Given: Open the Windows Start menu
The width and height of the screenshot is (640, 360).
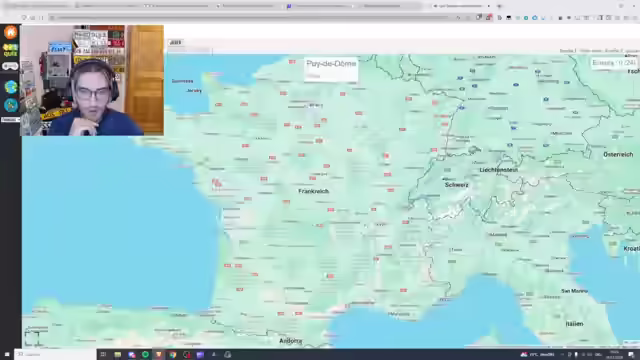Looking at the screenshot, I should click(x=7, y=354).
